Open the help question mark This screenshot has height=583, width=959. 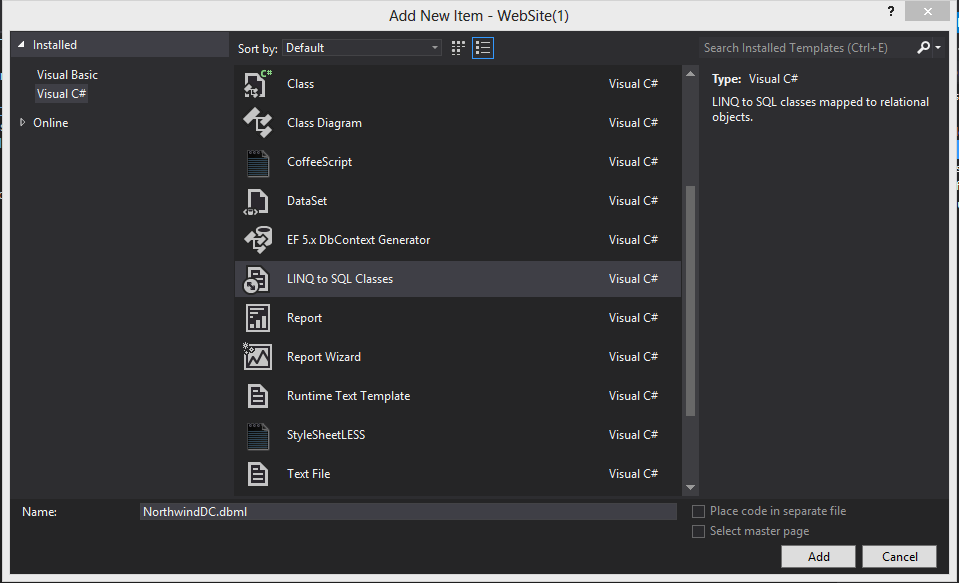click(x=891, y=11)
